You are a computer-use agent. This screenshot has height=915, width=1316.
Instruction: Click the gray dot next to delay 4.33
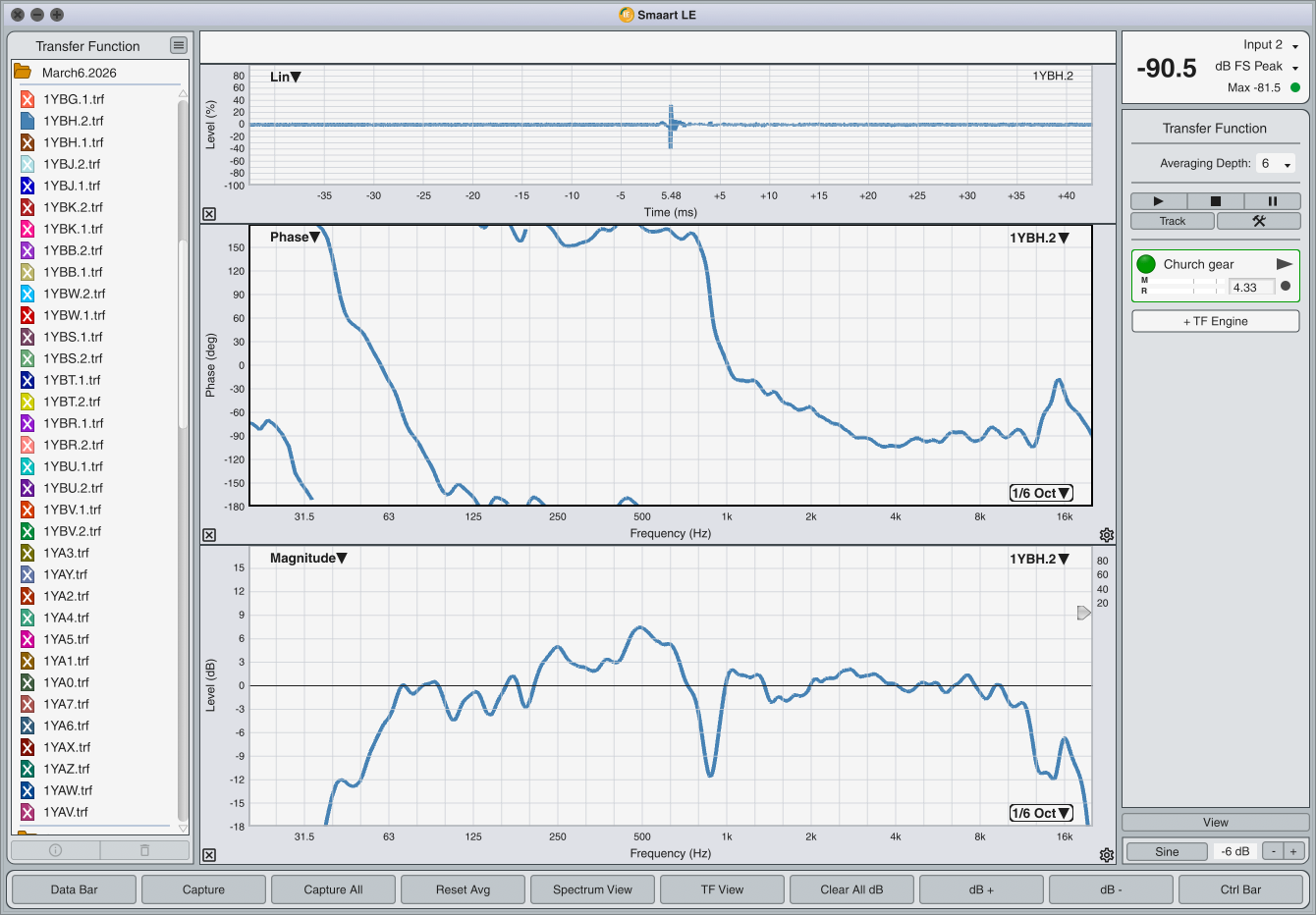1286,287
